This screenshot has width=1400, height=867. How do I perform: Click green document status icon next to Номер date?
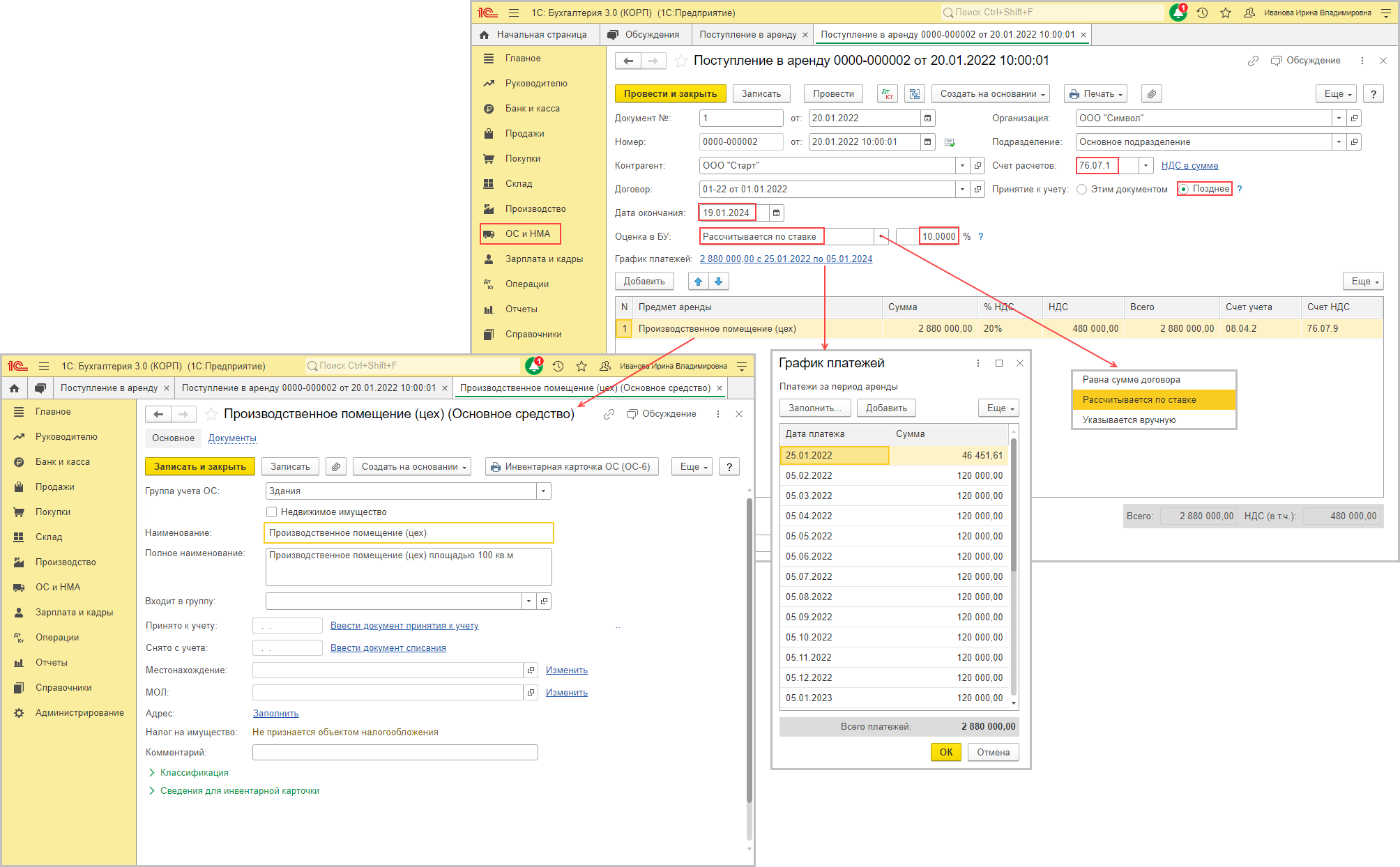point(950,142)
